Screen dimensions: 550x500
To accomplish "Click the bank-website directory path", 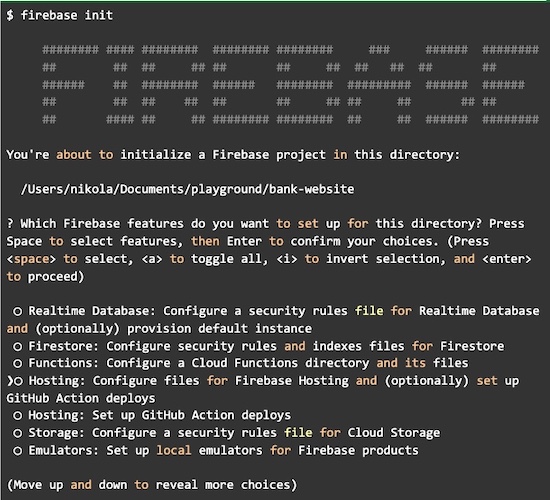I will coord(187,189).
